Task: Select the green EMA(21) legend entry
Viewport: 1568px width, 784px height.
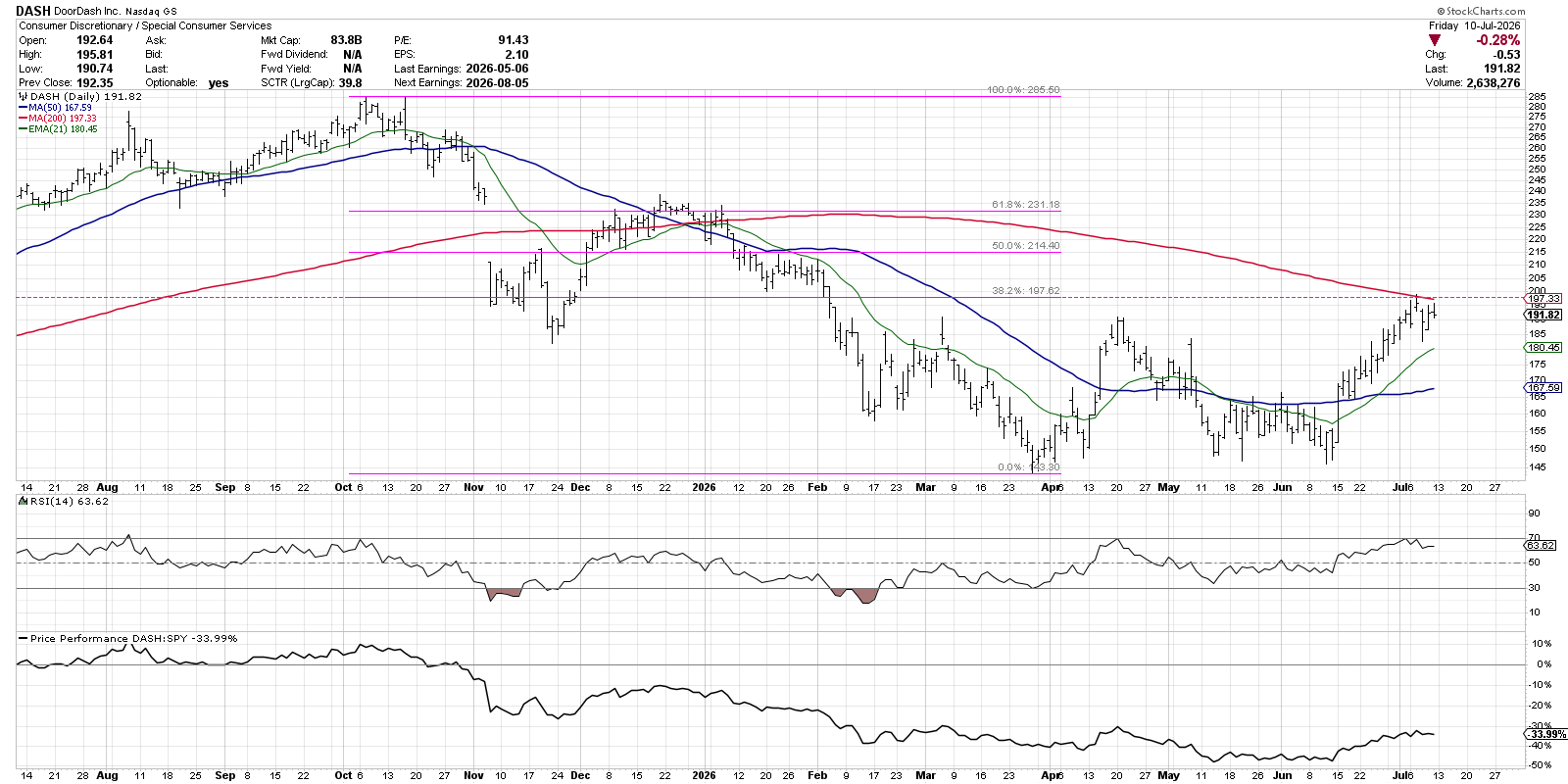Action: [x=58, y=129]
